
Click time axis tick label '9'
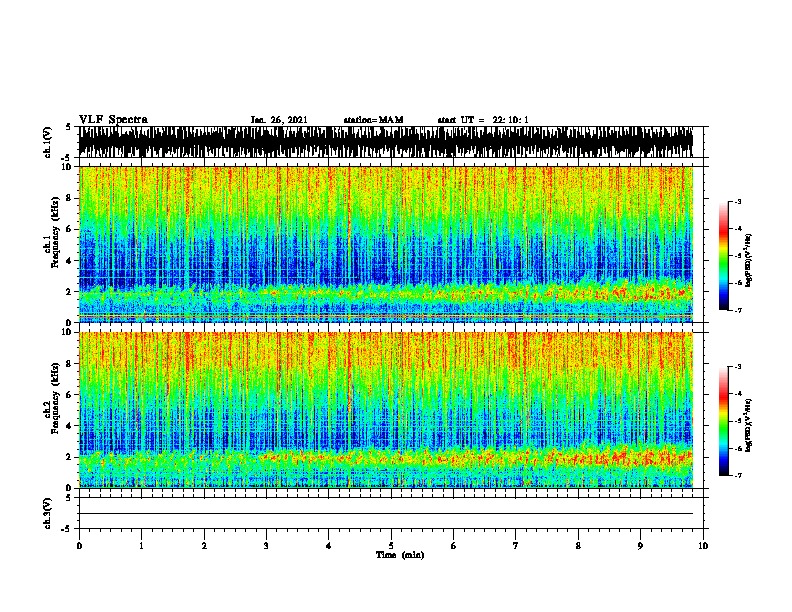click(x=640, y=546)
